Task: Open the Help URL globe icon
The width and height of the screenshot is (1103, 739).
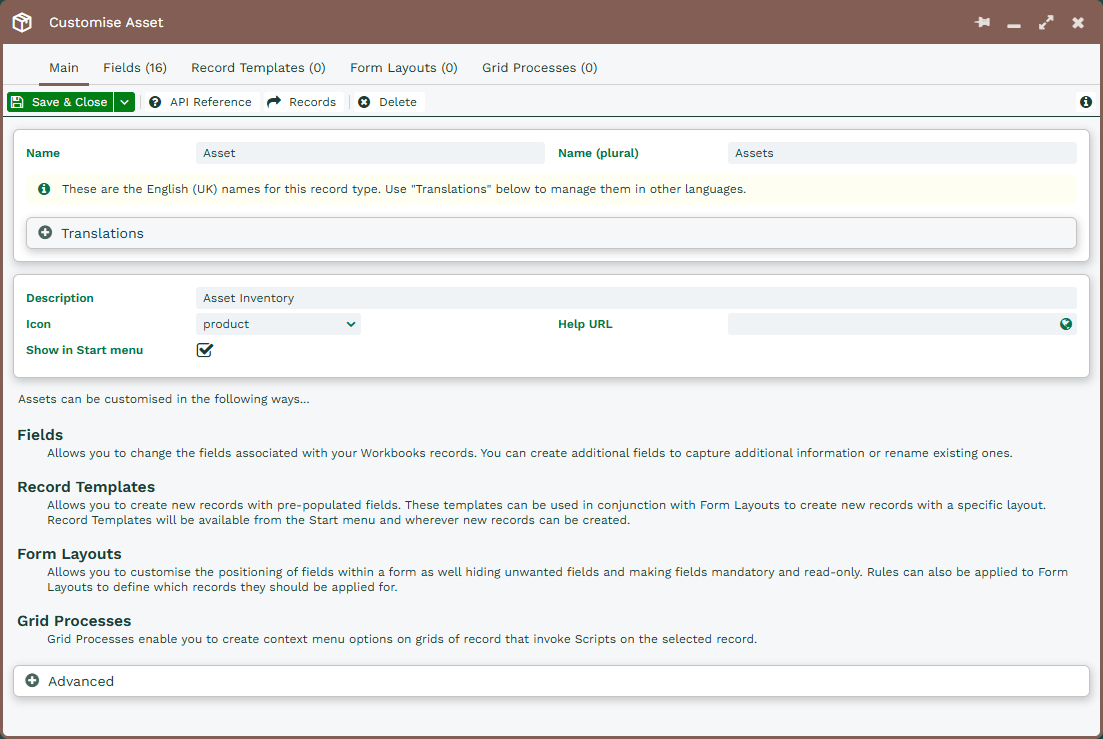Action: [1066, 324]
